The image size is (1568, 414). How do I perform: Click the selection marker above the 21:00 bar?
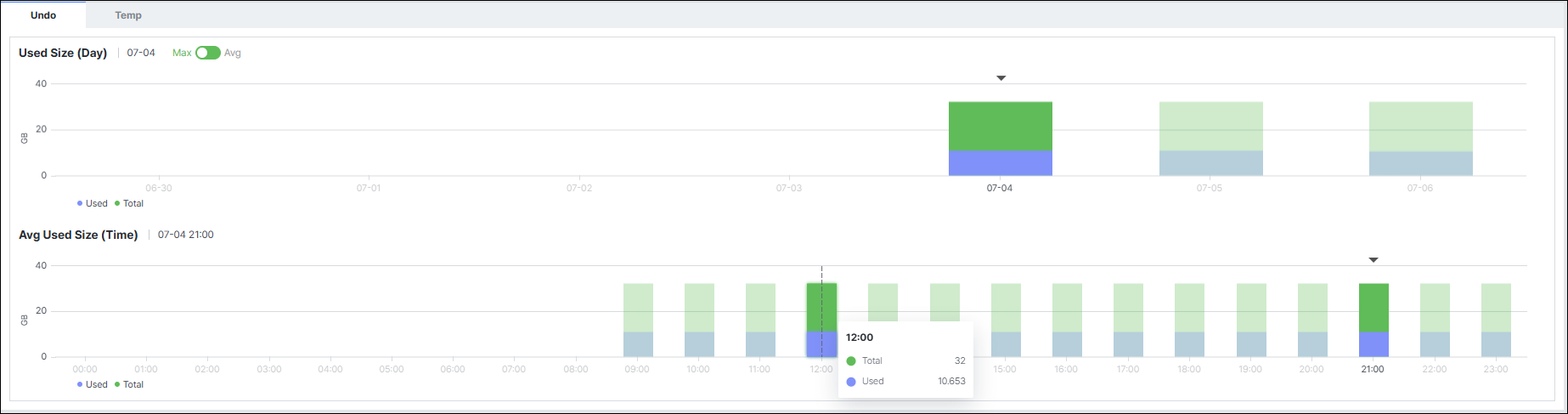[1373, 260]
